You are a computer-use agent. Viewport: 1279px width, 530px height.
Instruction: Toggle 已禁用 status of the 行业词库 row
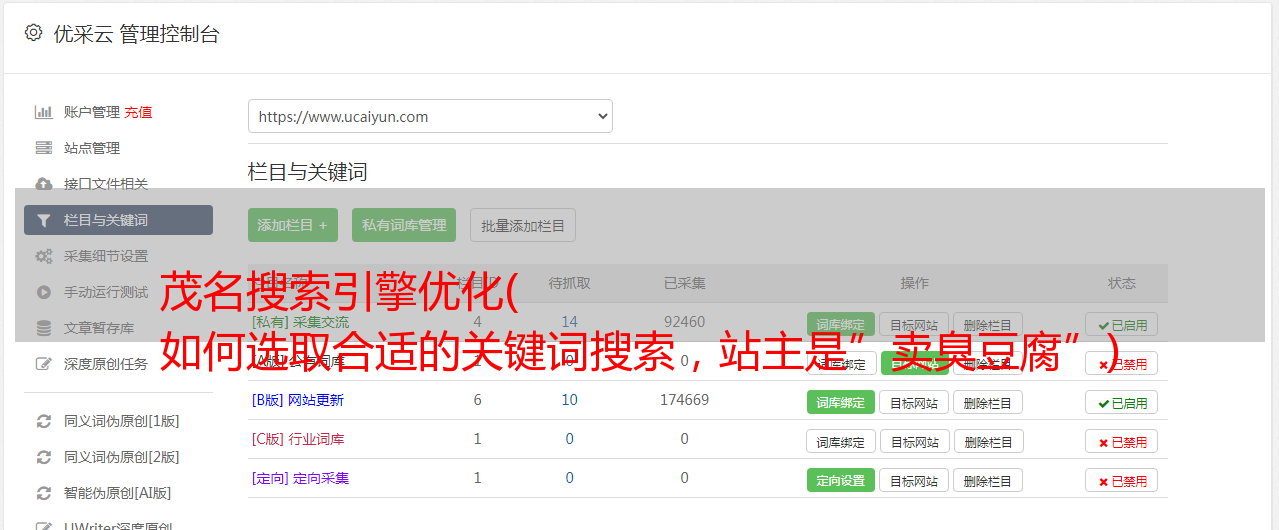click(1122, 441)
